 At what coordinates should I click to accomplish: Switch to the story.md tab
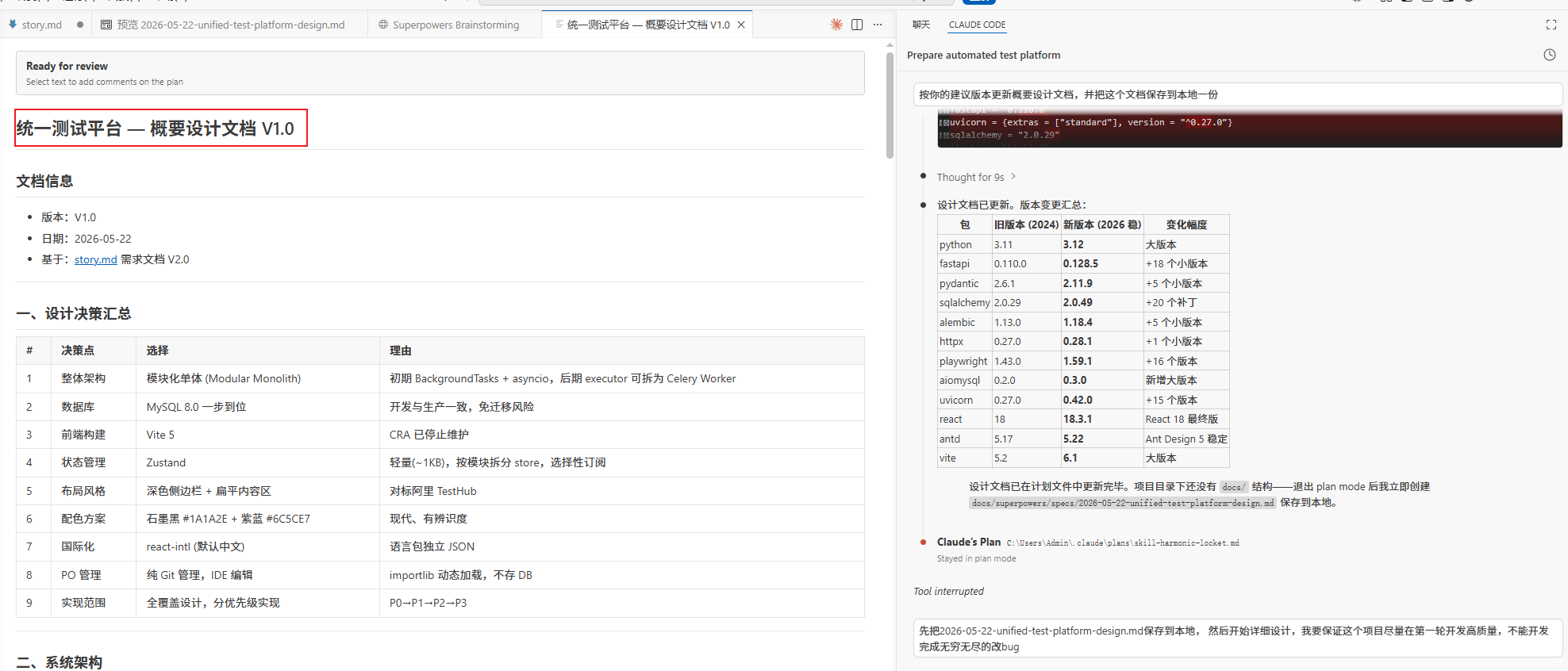[x=41, y=25]
